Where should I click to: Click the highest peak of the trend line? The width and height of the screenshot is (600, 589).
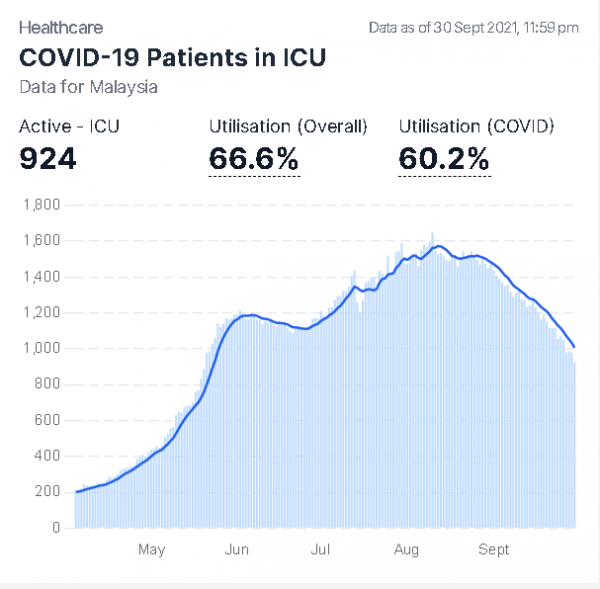438,246
